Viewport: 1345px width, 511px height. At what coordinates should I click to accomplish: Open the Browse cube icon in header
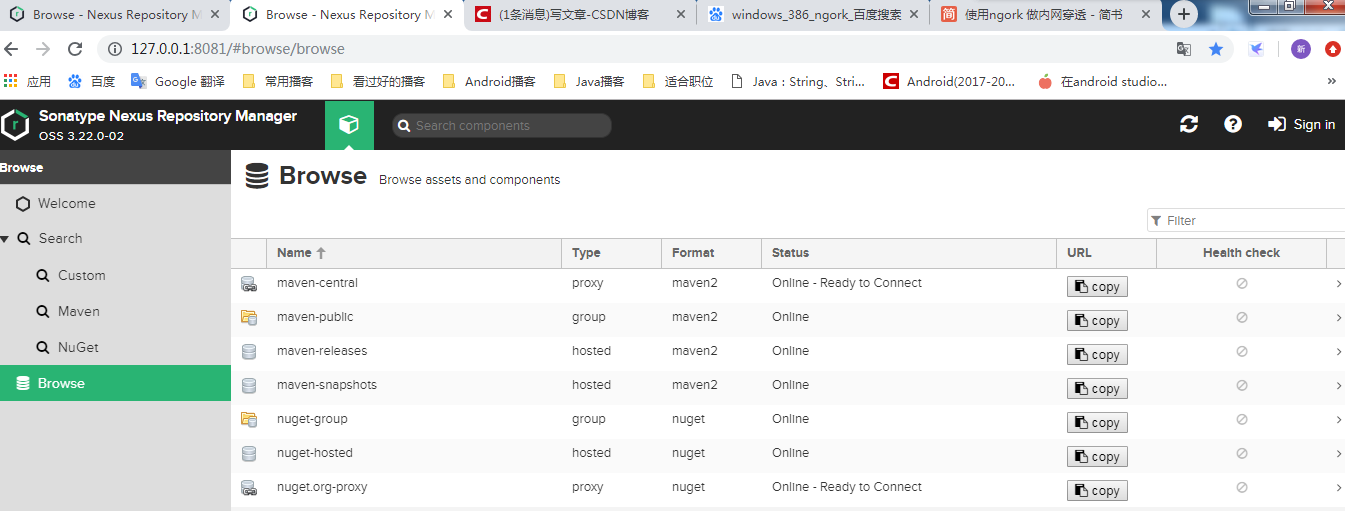click(349, 125)
